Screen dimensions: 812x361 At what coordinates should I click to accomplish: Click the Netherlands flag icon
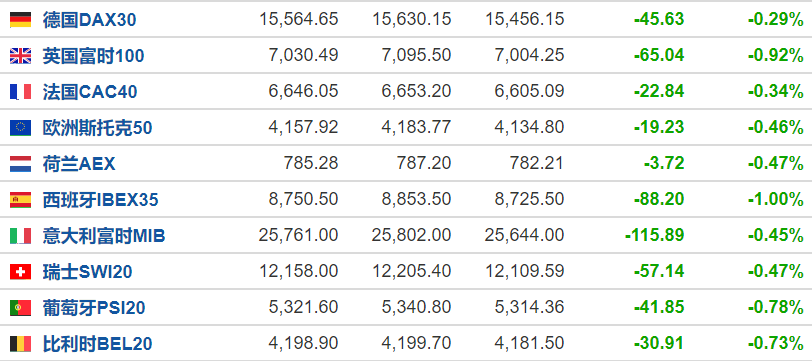(20, 164)
